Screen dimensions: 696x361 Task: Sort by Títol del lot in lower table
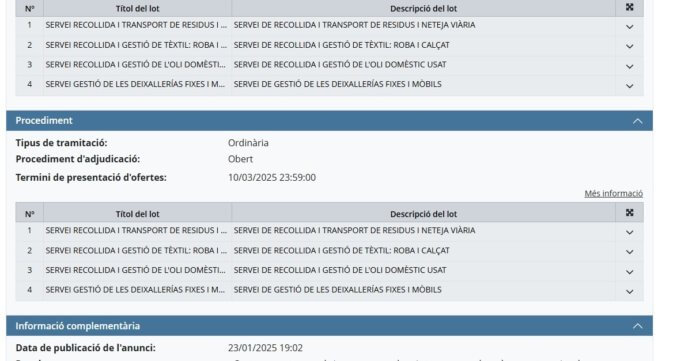click(x=138, y=214)
